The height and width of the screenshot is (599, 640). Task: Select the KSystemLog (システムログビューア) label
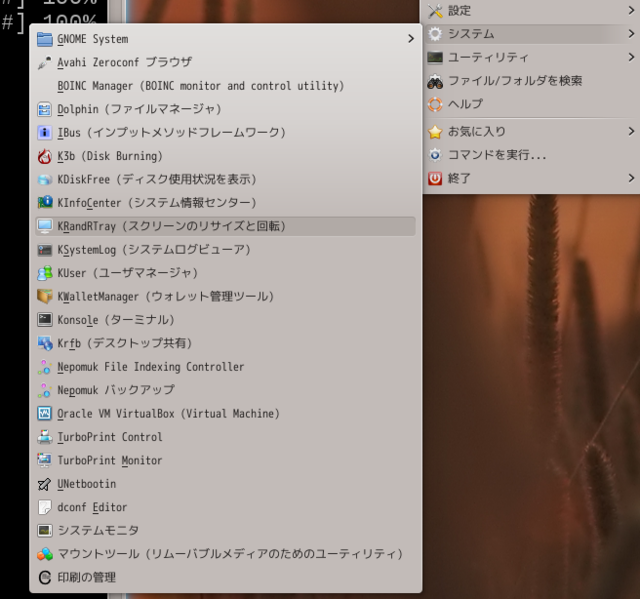point(154,250)
